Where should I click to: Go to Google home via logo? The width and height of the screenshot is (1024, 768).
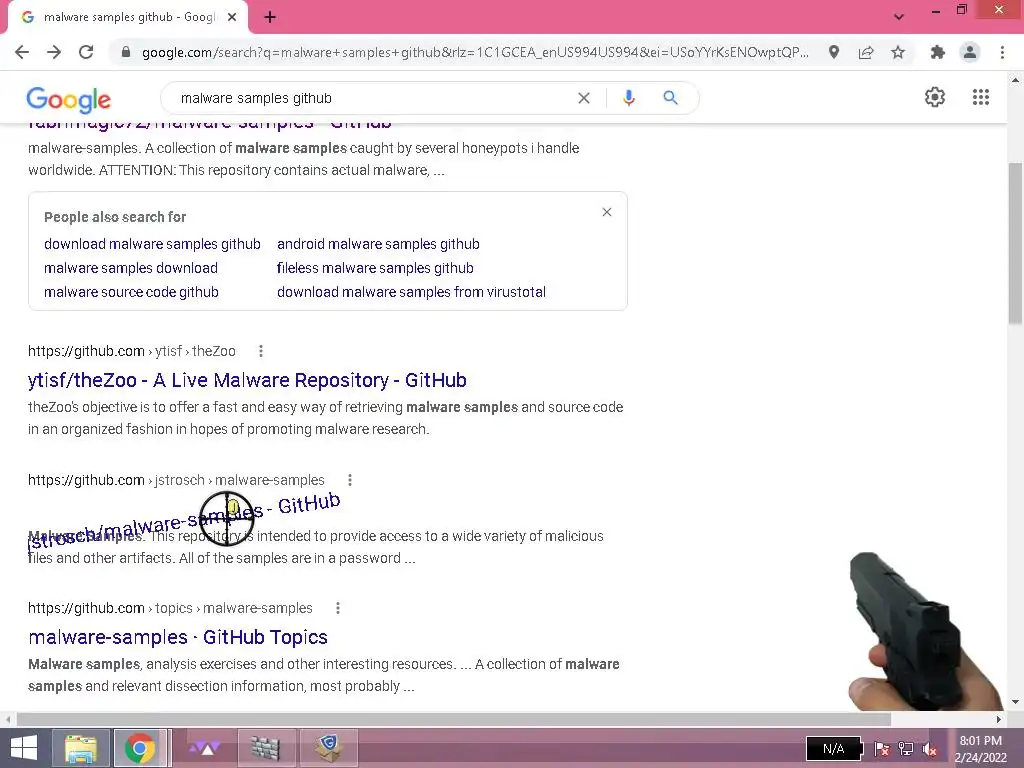coord(69,99)
